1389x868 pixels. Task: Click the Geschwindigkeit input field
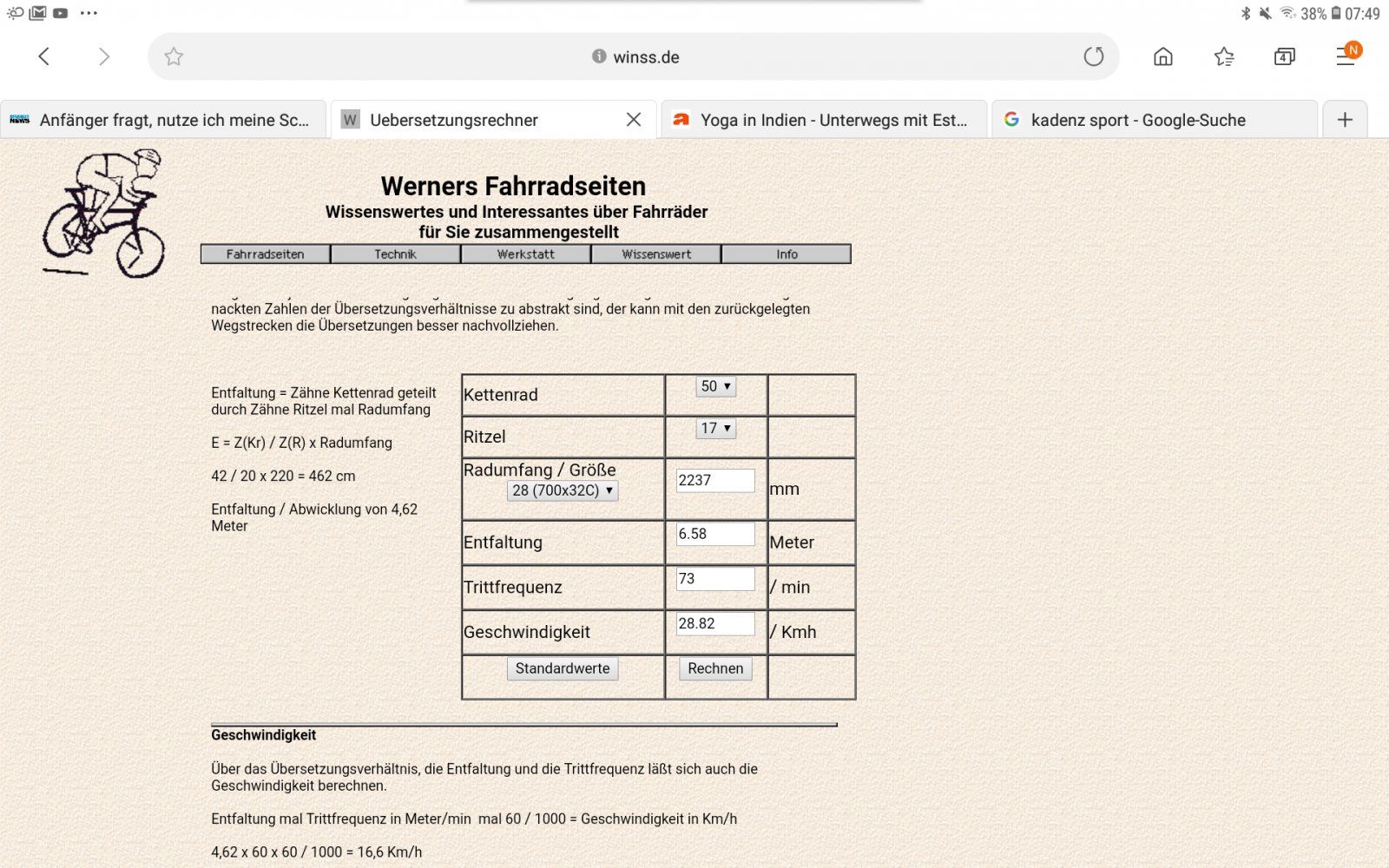tap(715, 624)
